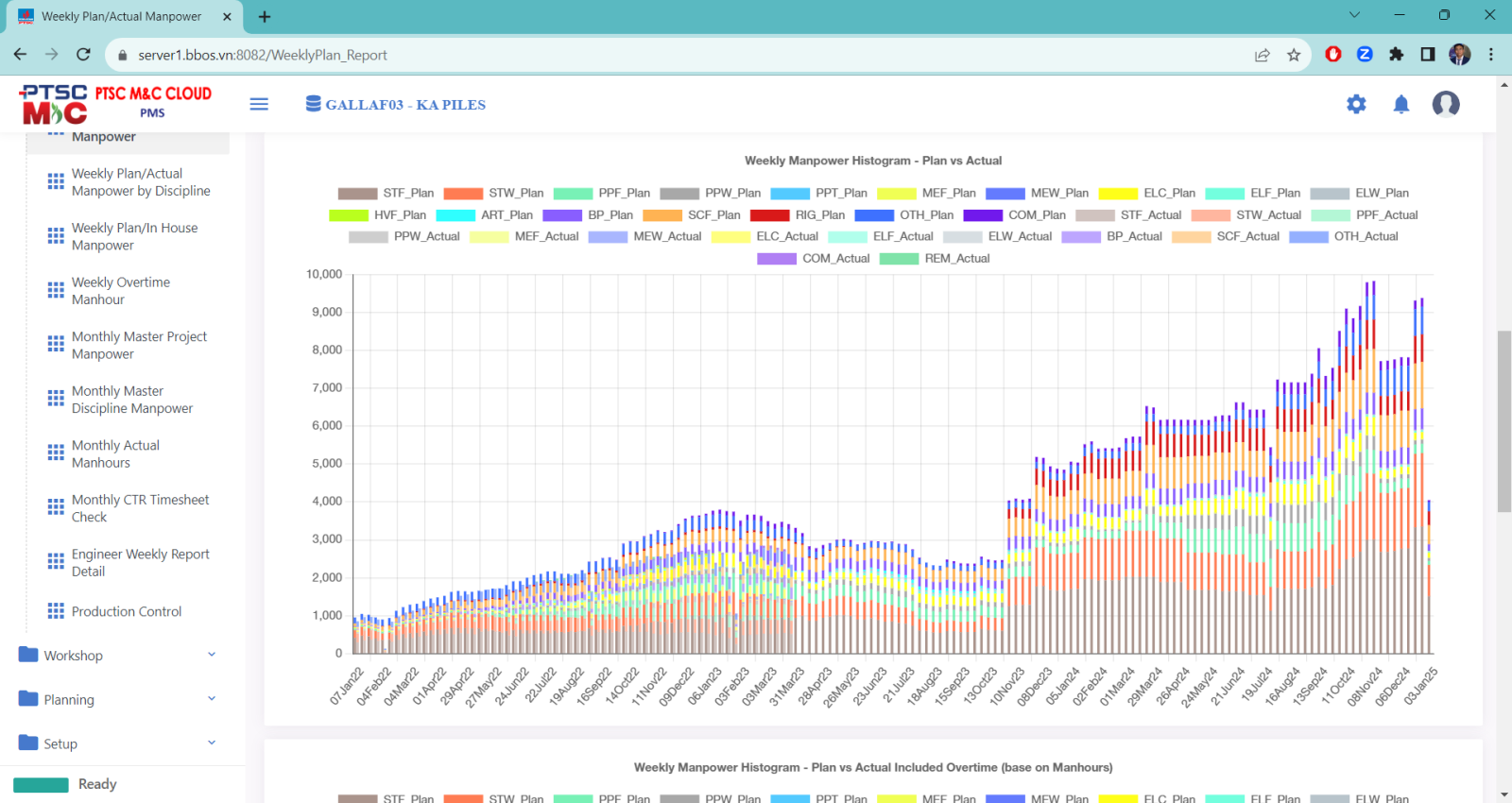The height and width of the screenshot is (803, 1512).
Task: Hide the RIG_Plan legend series
Action: tap(799, 214)
